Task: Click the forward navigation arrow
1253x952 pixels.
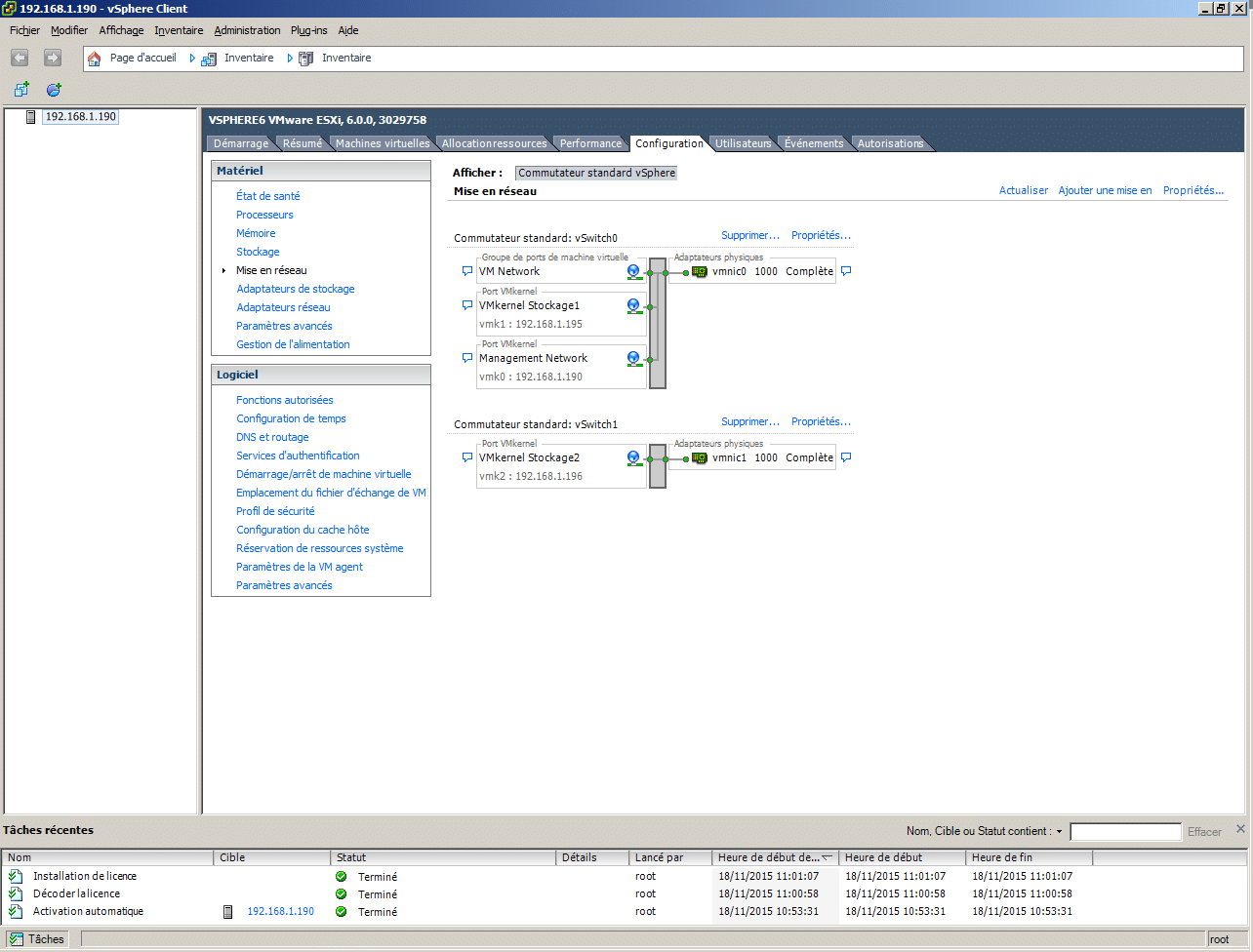Action: (x=53, y=59)
